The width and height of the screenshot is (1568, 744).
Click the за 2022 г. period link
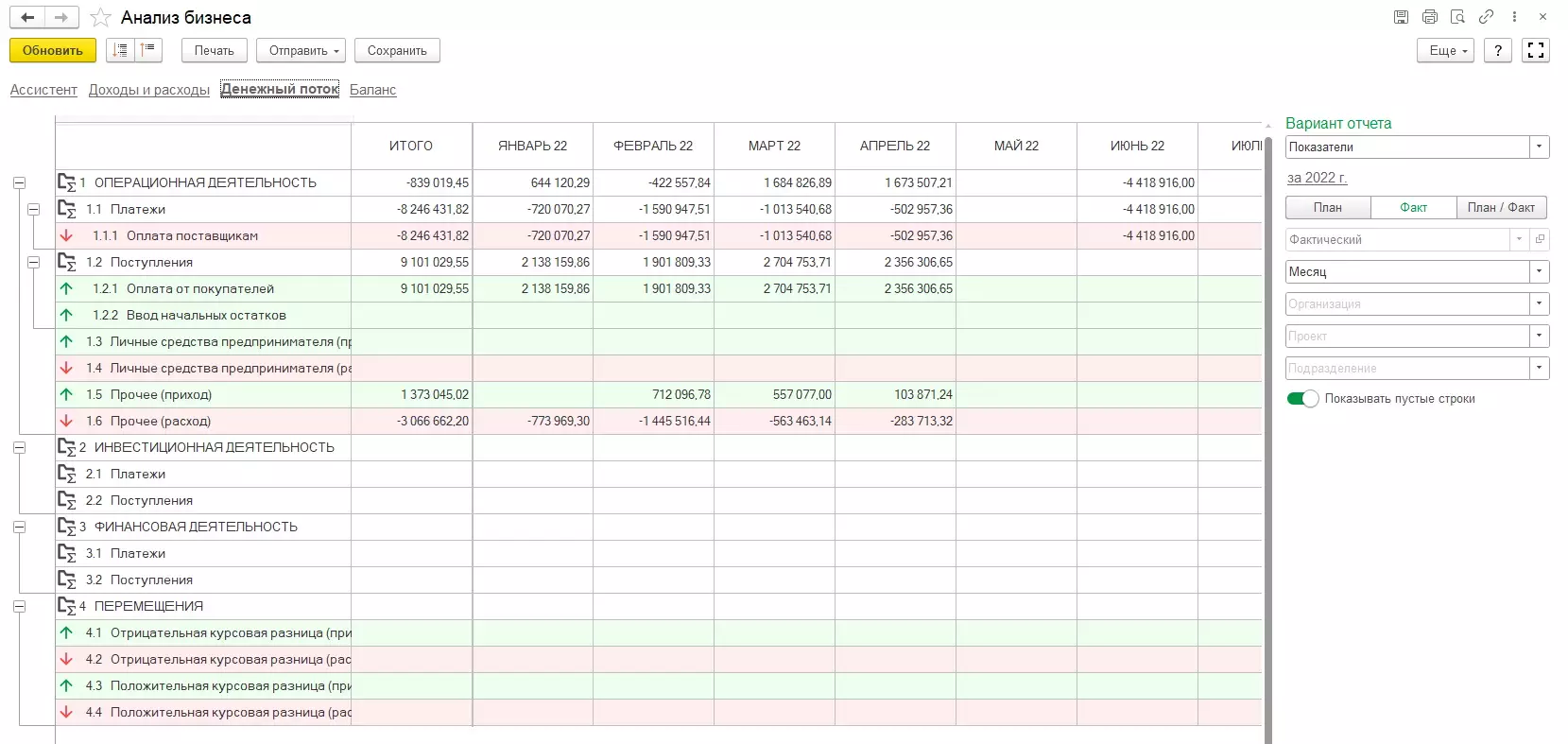coord(1317,178)
